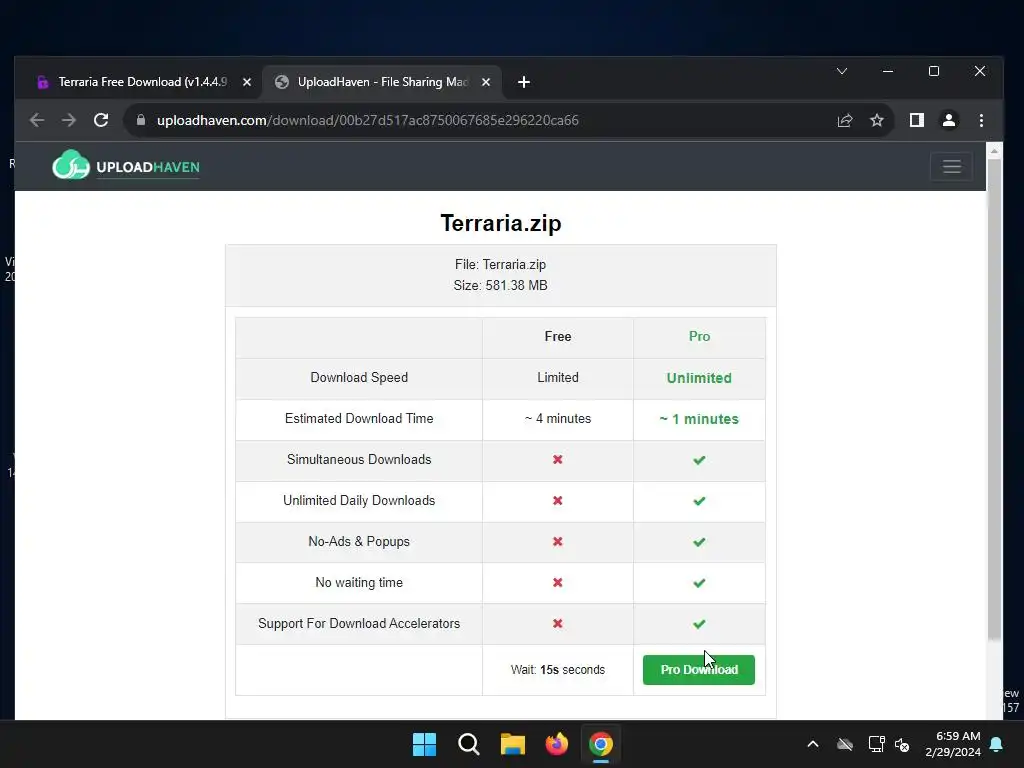Click Chrome icon in taskbar
The image size is (1024, 768).
601,744
